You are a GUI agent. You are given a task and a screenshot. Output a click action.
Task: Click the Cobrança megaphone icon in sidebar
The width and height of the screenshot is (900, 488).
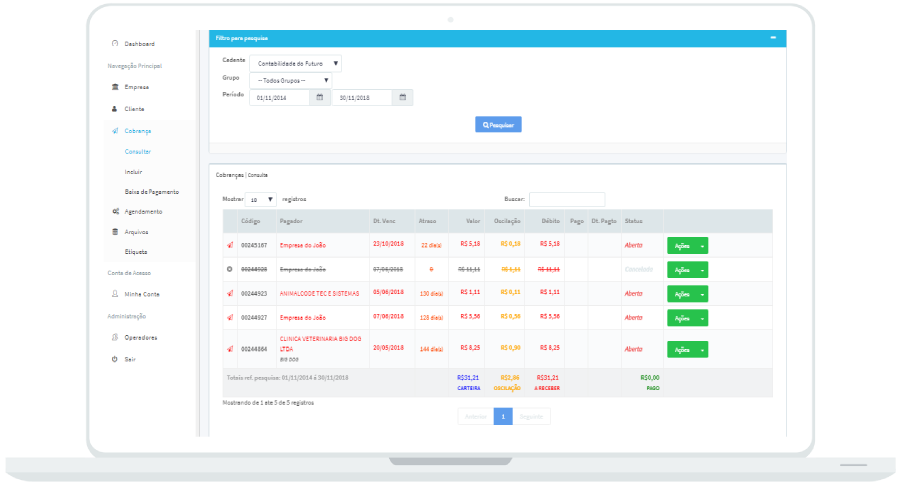coord(115,131)
